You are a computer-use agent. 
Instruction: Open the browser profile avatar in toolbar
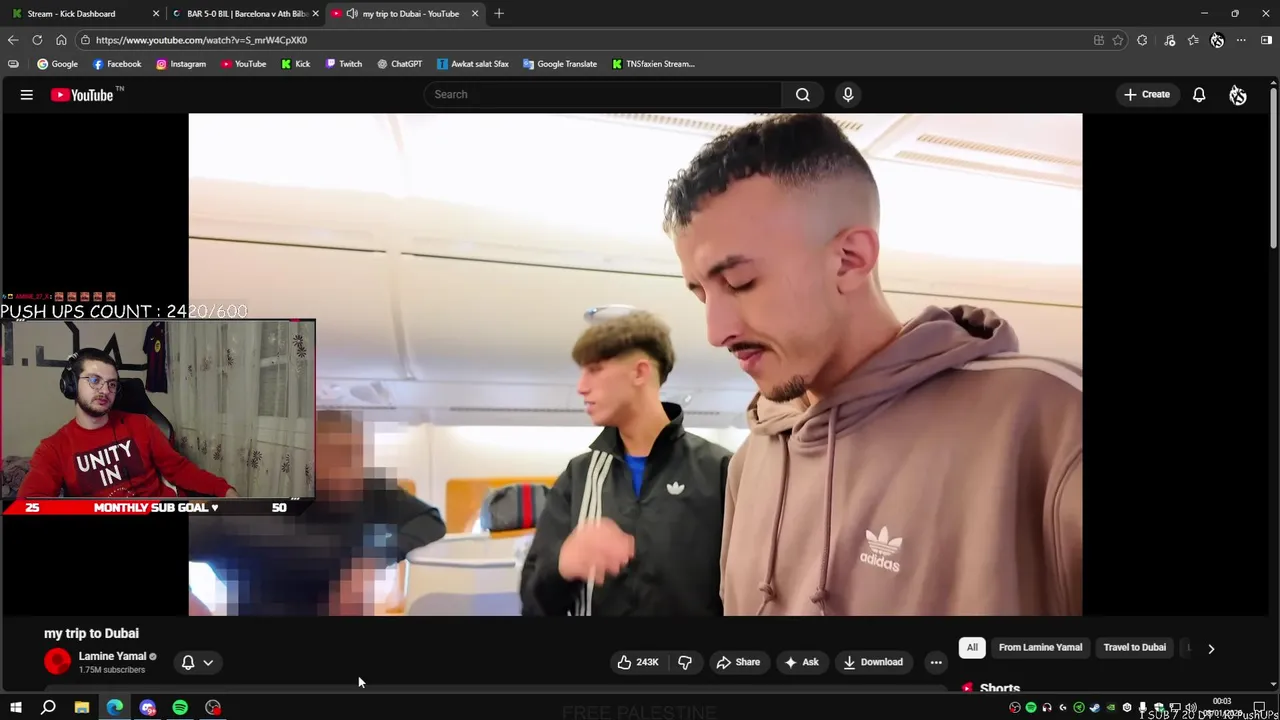pyautogui.click(x=1217, y=40)
